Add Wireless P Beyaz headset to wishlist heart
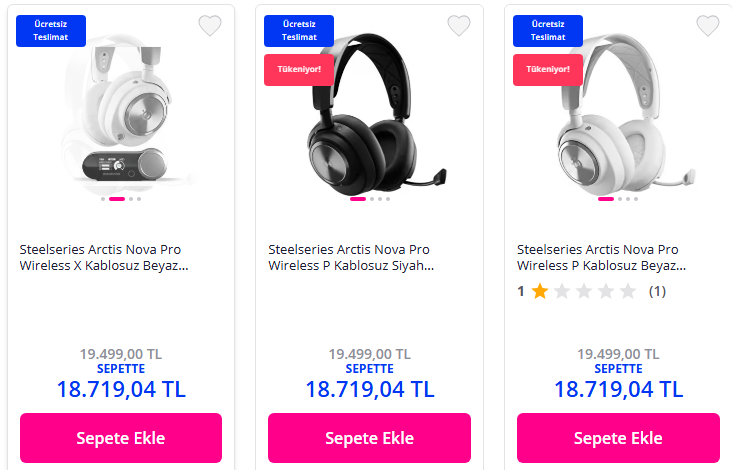 click(707, 26)
